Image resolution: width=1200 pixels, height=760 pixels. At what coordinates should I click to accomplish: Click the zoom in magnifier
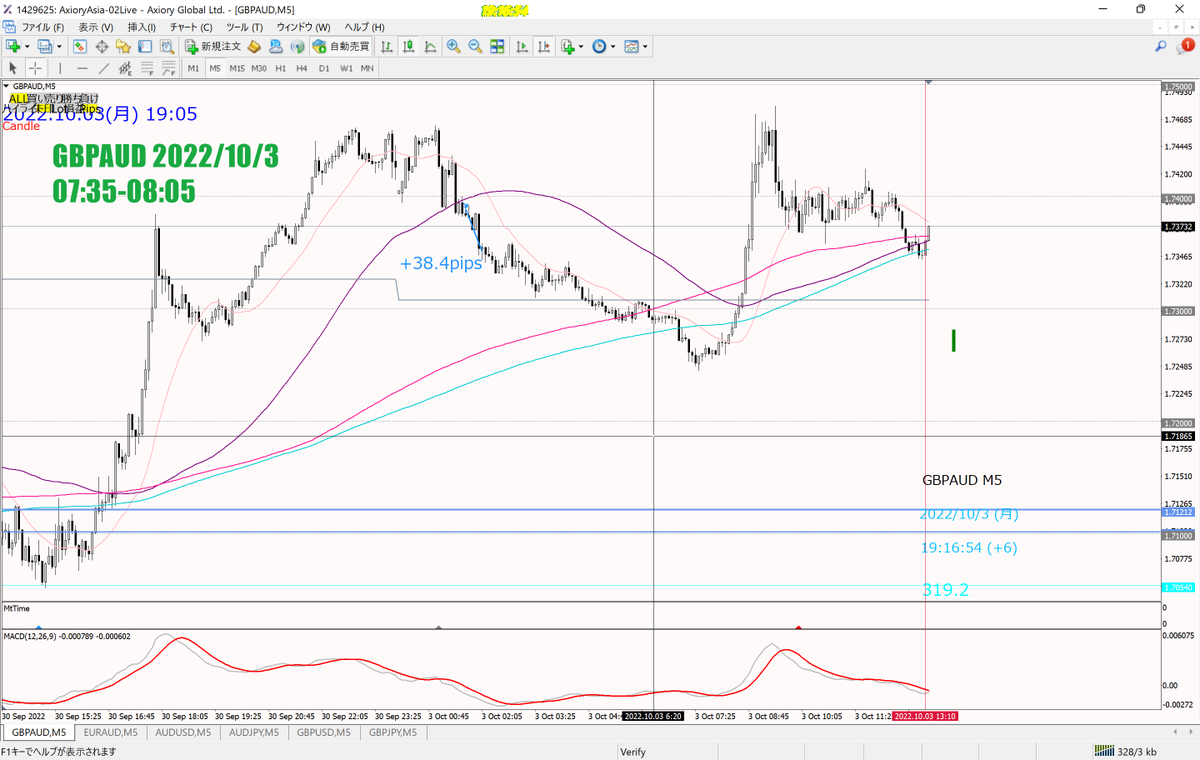coord(453,46)
